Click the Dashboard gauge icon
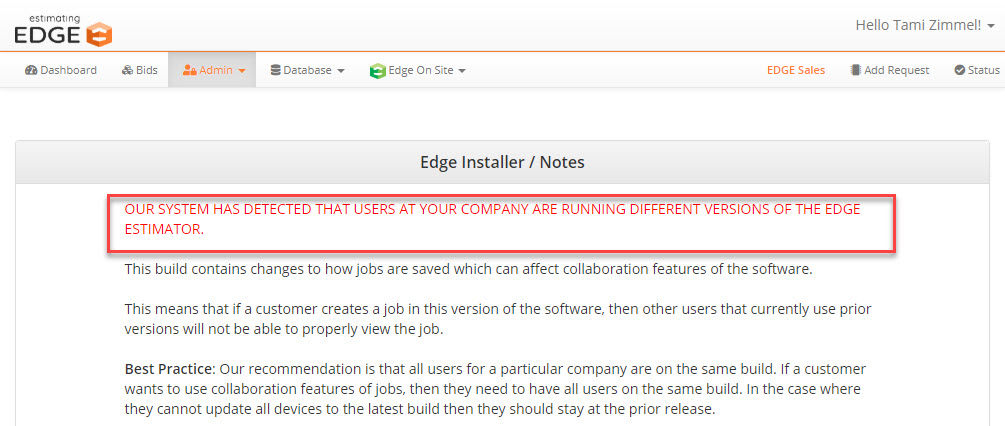The height and width of the screenshot is (426, 1005). (x=31, y=70)
